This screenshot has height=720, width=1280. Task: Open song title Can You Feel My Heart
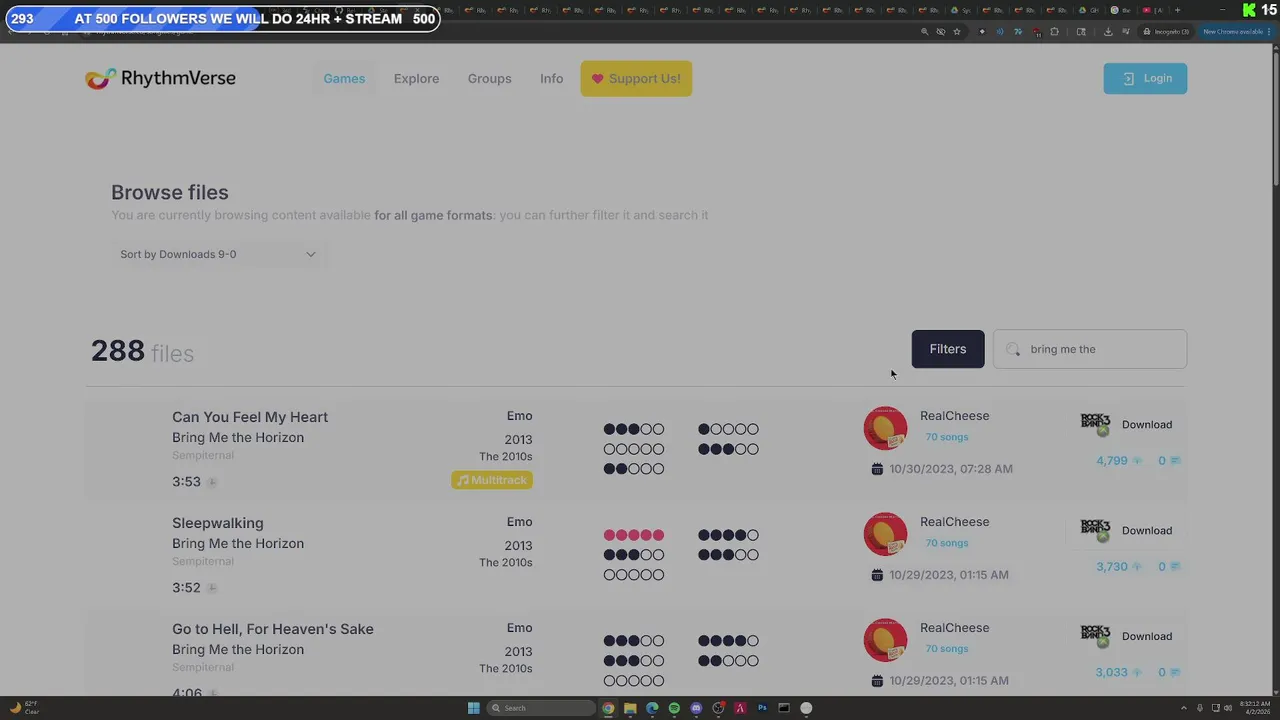250,417
